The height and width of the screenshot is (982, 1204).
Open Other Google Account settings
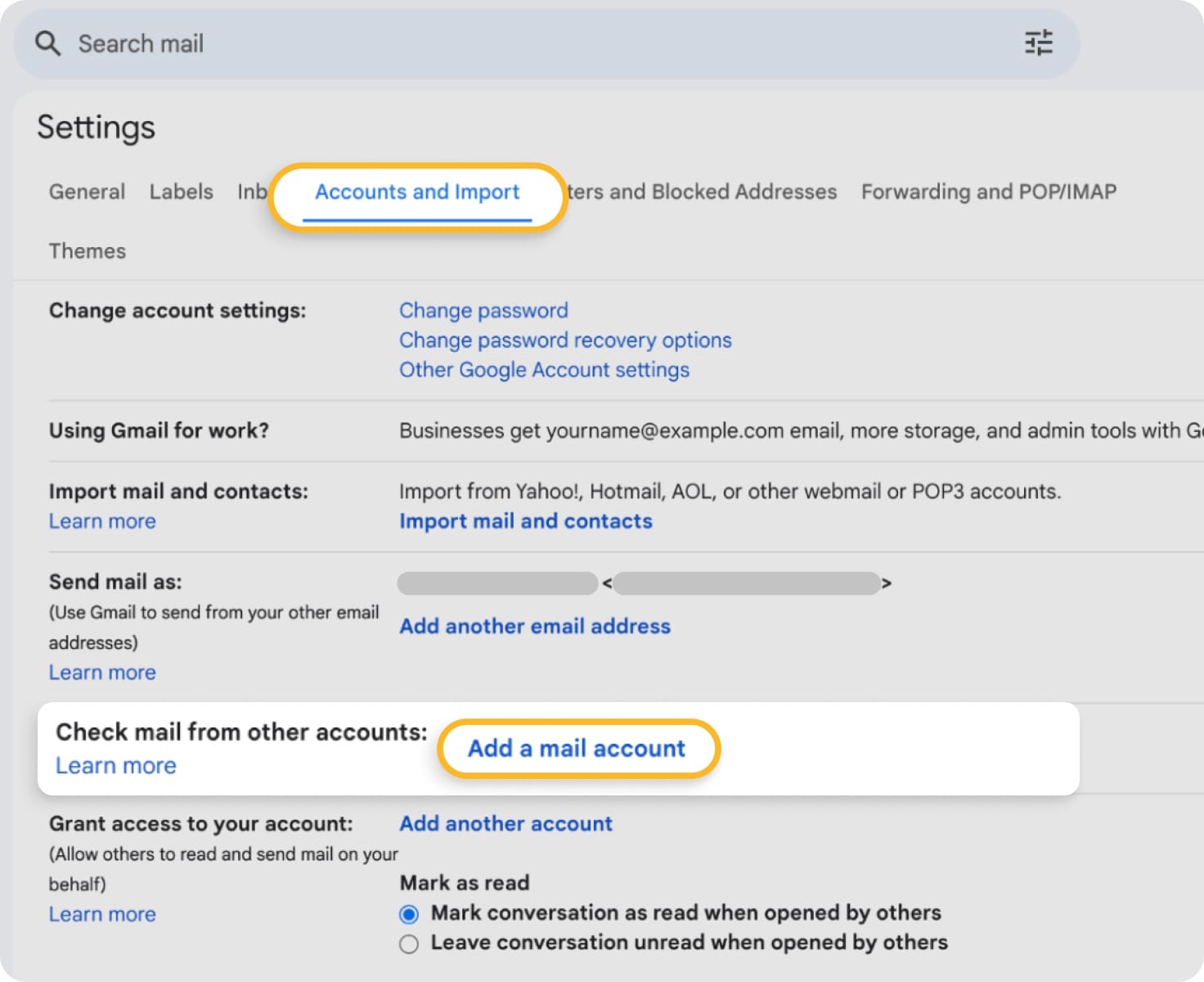pos(544,370)
